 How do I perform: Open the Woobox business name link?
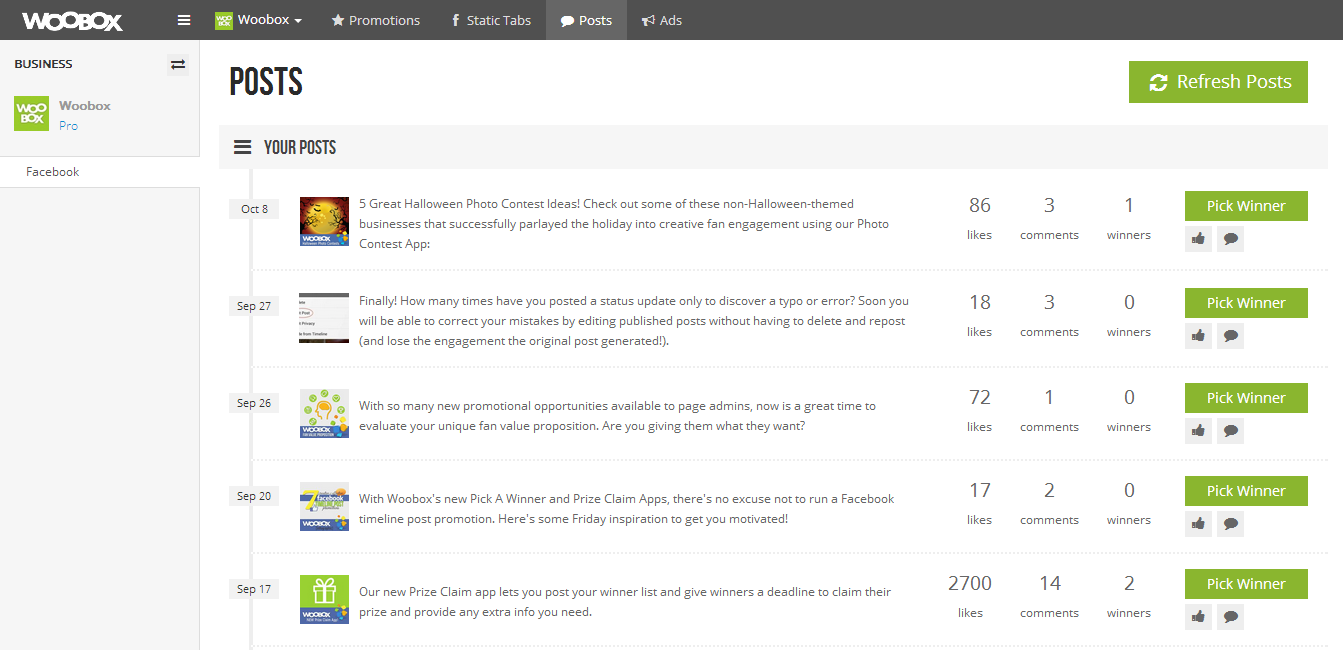coord(85,105)
